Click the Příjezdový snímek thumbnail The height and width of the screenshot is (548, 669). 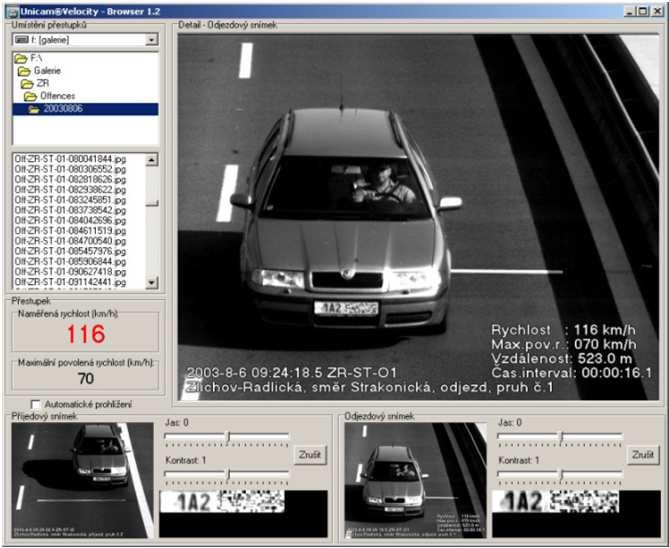tap(82, 480)
